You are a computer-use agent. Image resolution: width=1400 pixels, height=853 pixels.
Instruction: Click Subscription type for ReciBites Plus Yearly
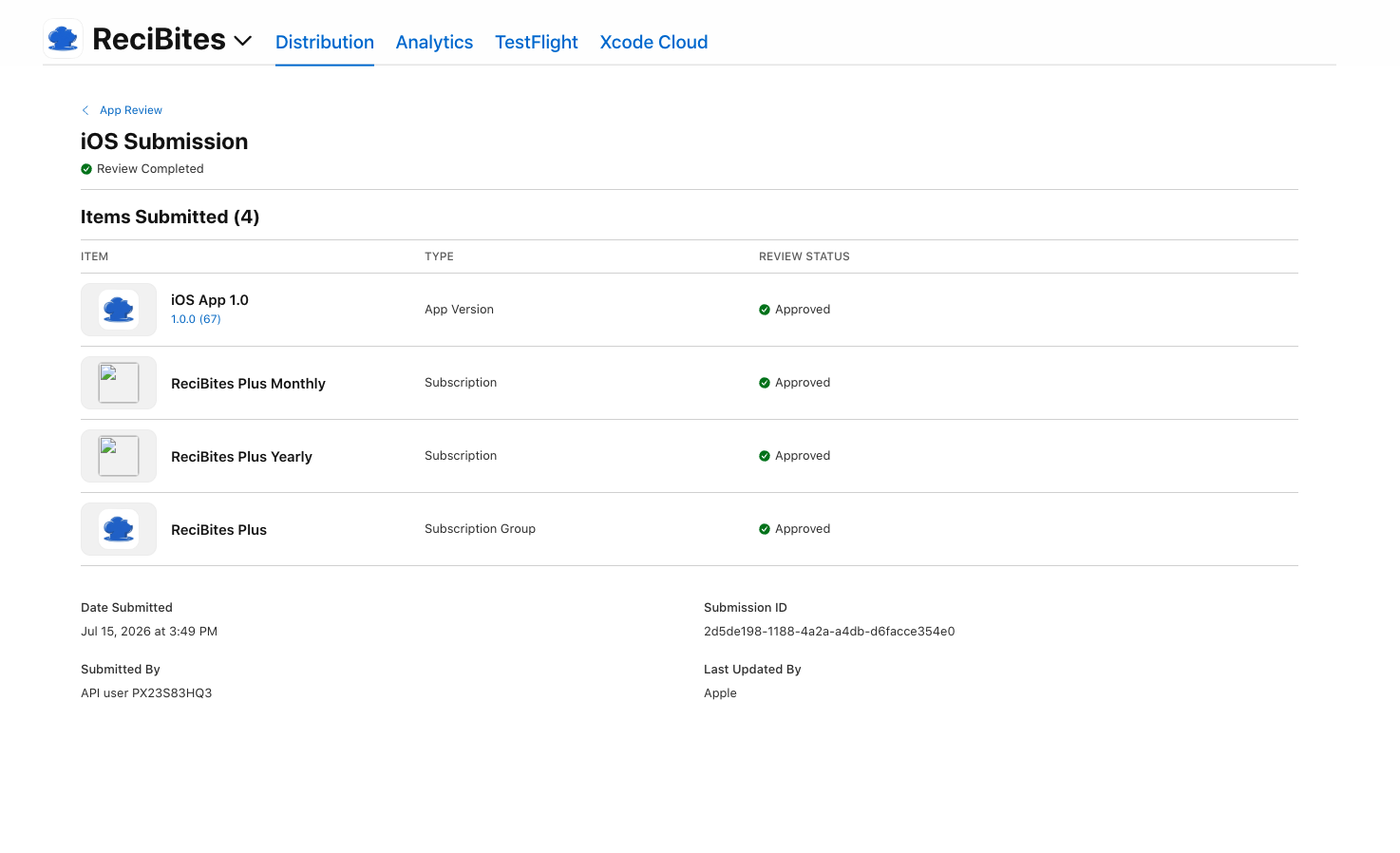click(461, 456)
